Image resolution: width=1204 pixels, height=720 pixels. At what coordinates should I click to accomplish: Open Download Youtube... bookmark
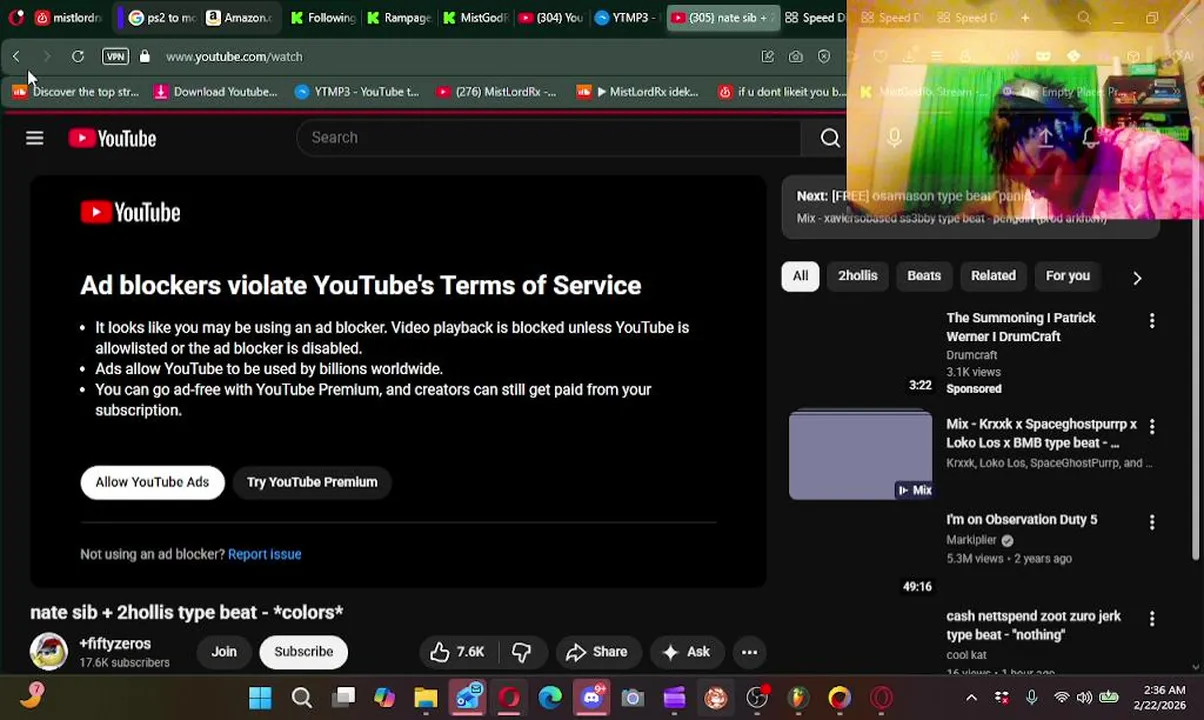[x=215, y=92]
